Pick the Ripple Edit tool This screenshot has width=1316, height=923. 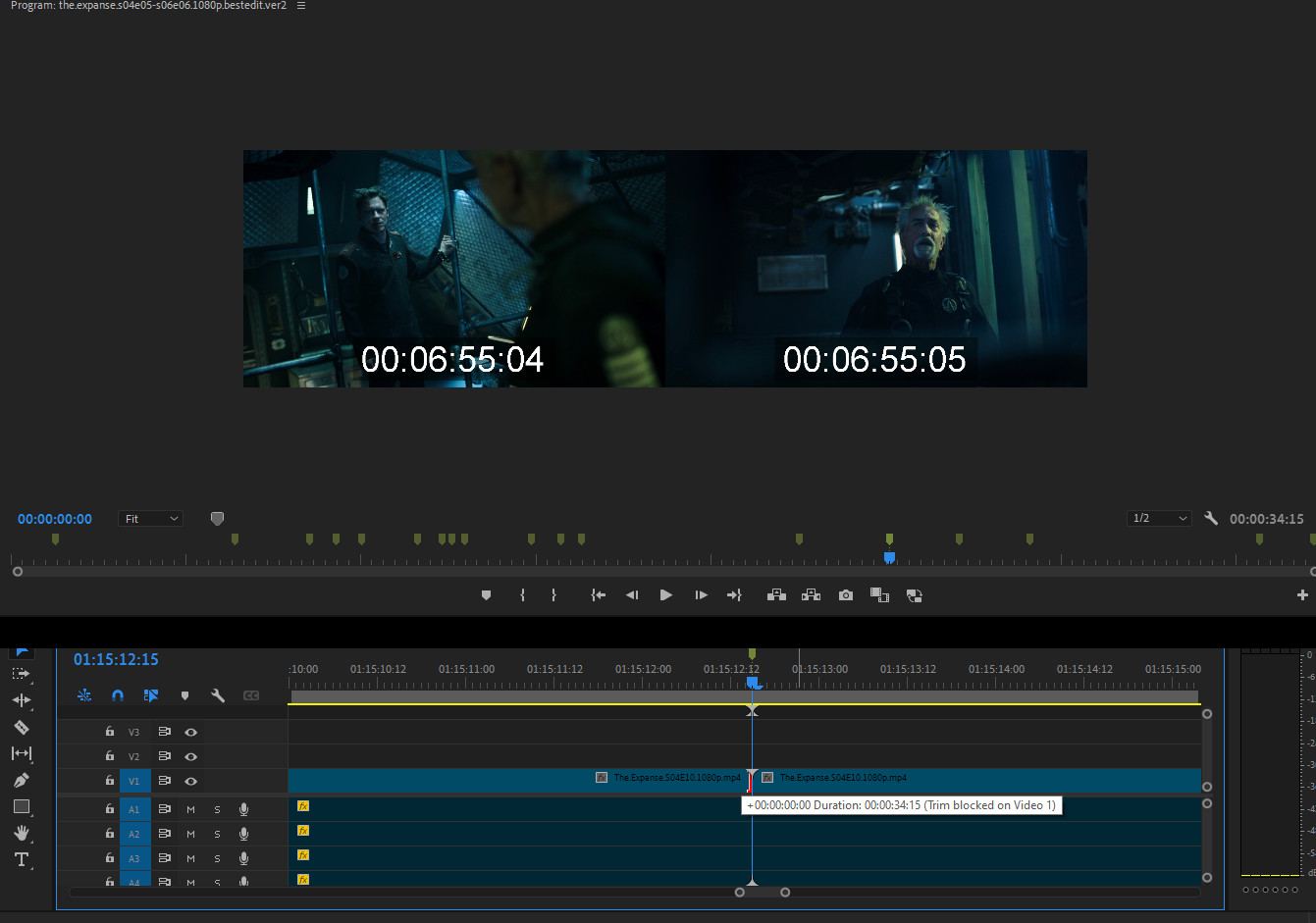click(x=22, y=700)
